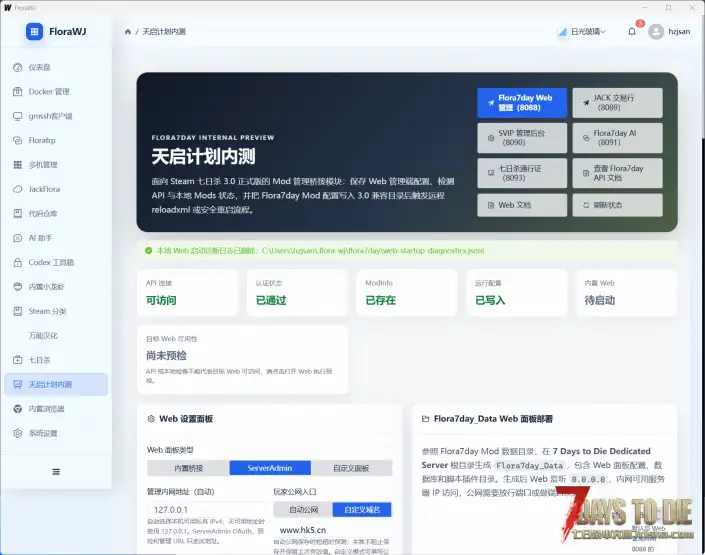705x555 pixels.
Task: Switch player entry to 自动公网
Action: pyautogui.click(x=303, y=510)
